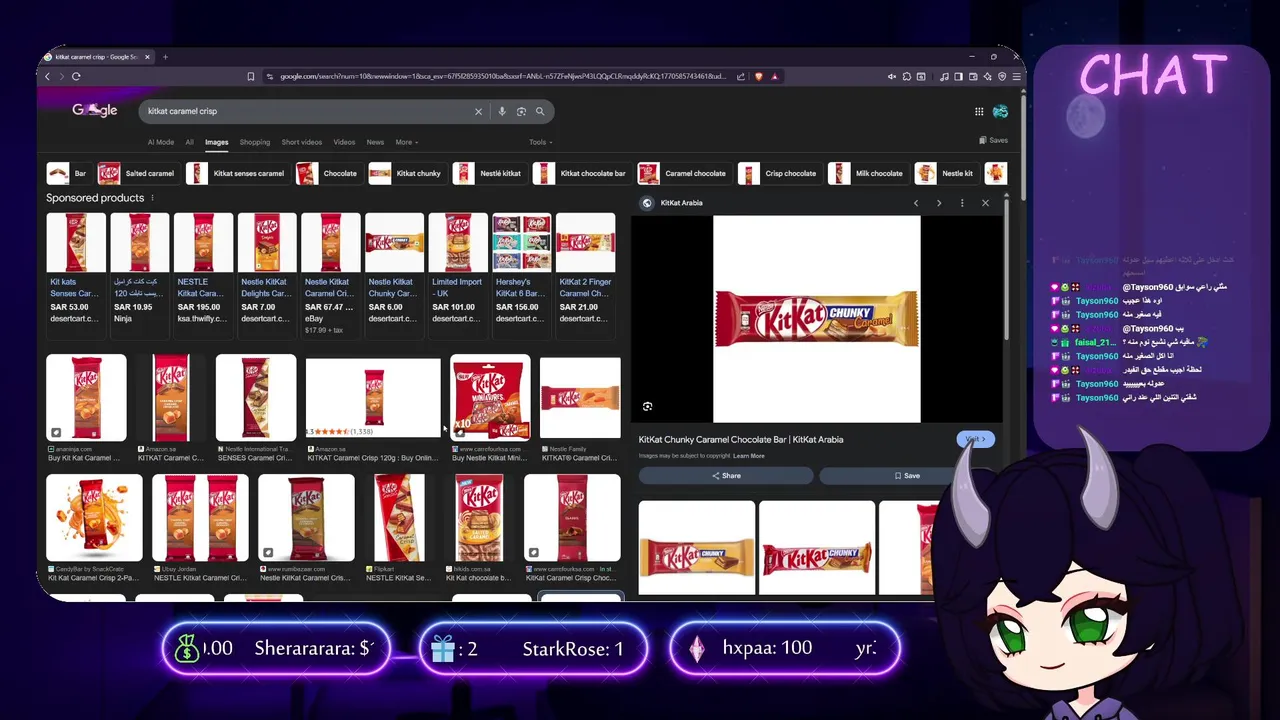Screen dimensions: 1280x720
Task: Filter by the Kitkat chunky chip
Action: tap(406, 173)
